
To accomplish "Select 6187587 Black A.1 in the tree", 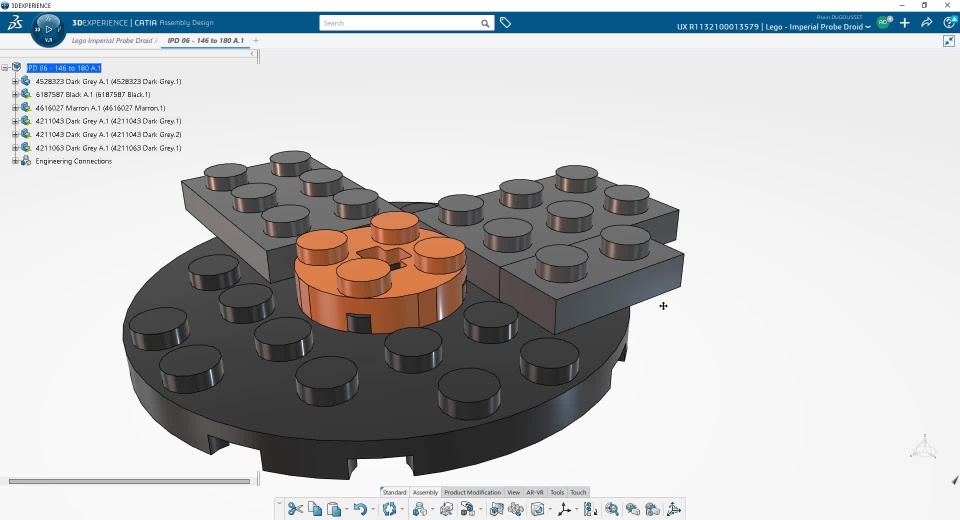I will 92,94.
